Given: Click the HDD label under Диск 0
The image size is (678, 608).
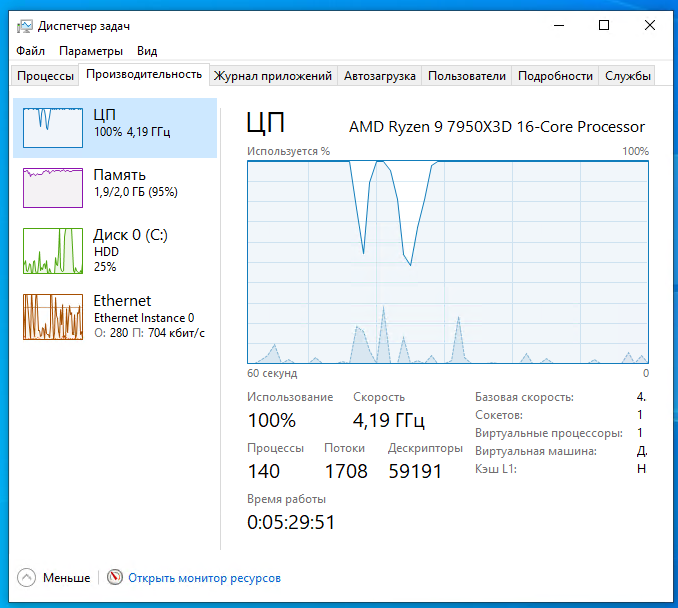Looking at the screenshot, I should coord(106,252).
